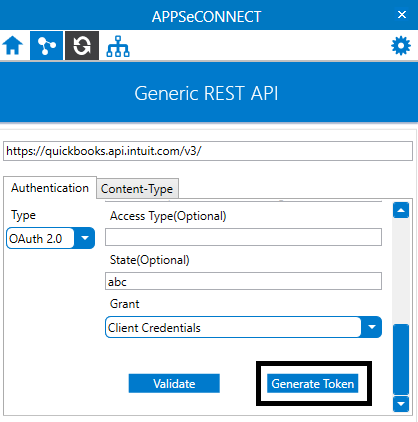Open the connection nodes icon
Screen dimensions: 418x422
click(x=46, y=46)
